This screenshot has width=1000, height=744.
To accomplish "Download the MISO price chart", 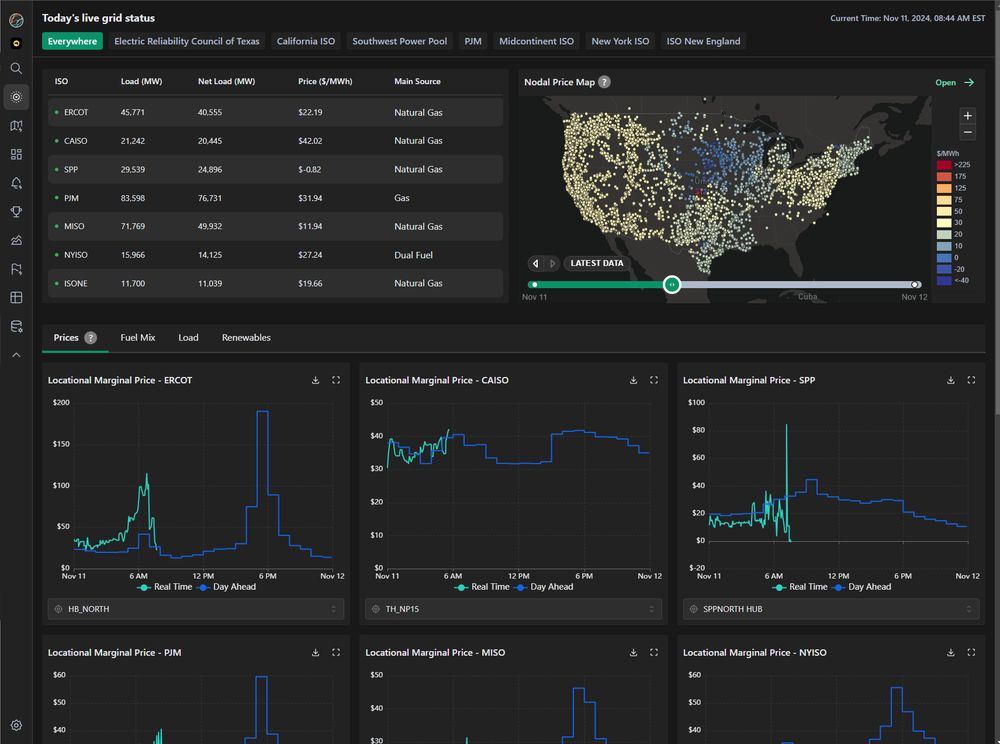I will click(x=633, y=652).
